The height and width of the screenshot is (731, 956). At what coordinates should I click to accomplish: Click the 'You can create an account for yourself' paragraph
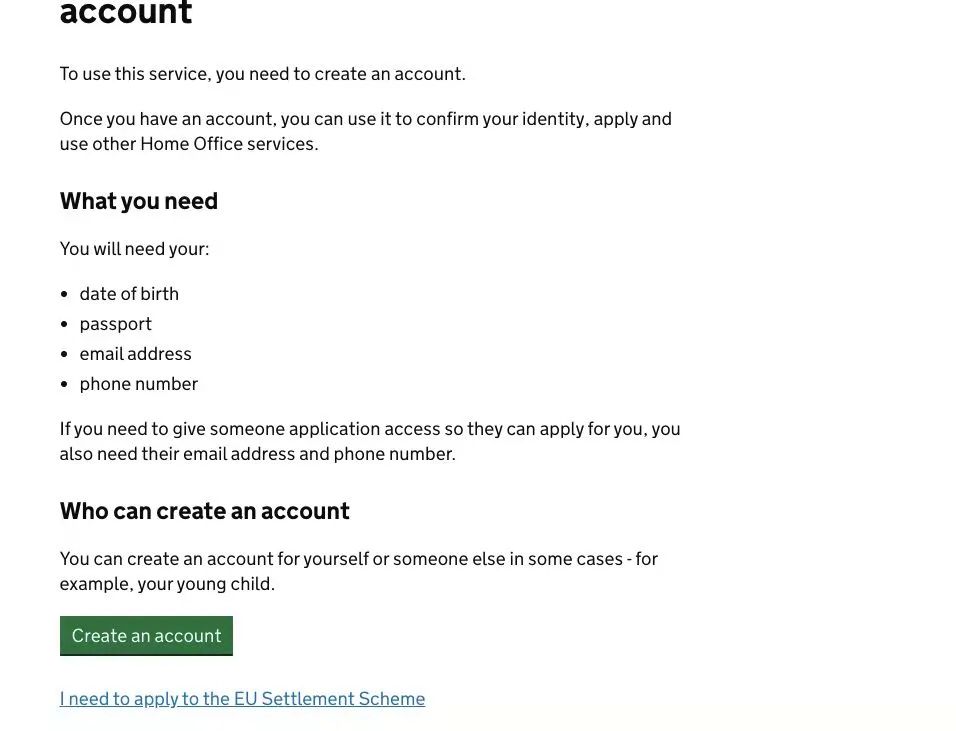coord(358,571)
